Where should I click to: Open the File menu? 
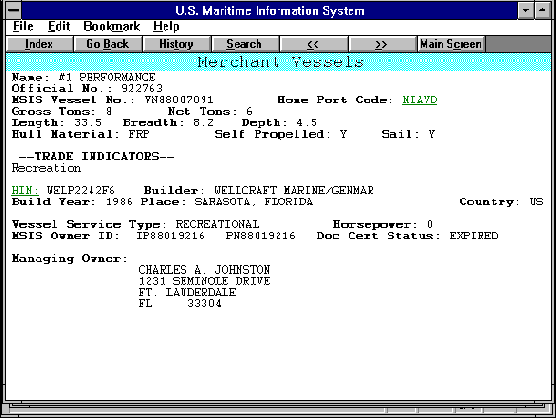(x=23, y=27)
